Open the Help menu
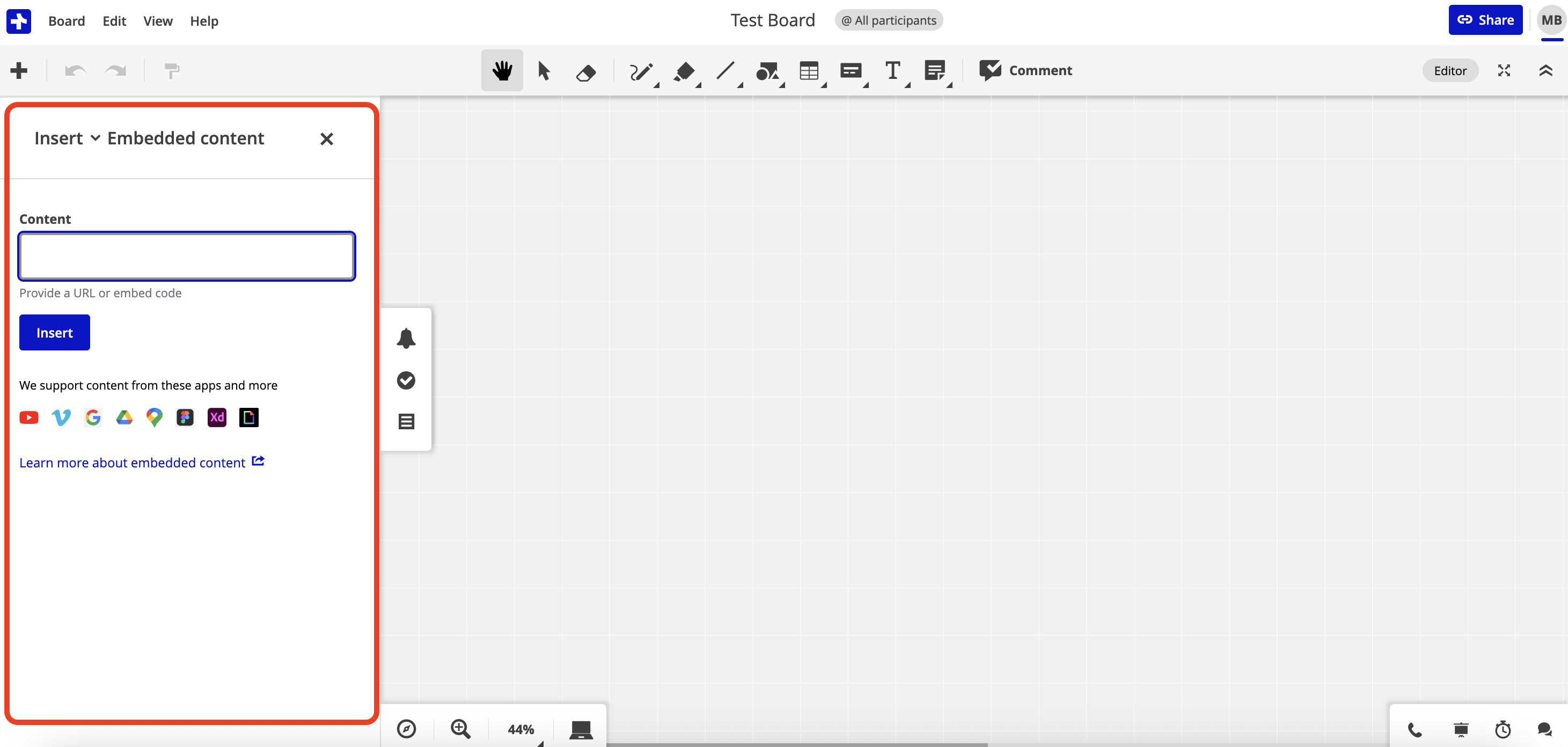The image size is (1568, 747). 203,21
